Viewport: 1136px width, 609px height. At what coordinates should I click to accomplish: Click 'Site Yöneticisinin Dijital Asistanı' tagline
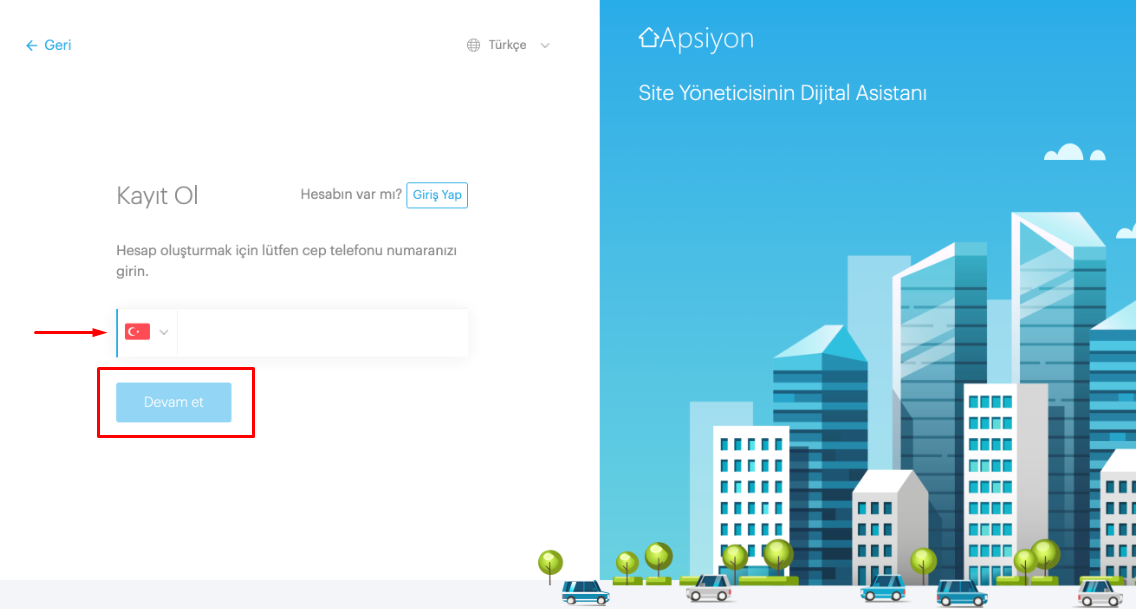click(x=782, y=93)
